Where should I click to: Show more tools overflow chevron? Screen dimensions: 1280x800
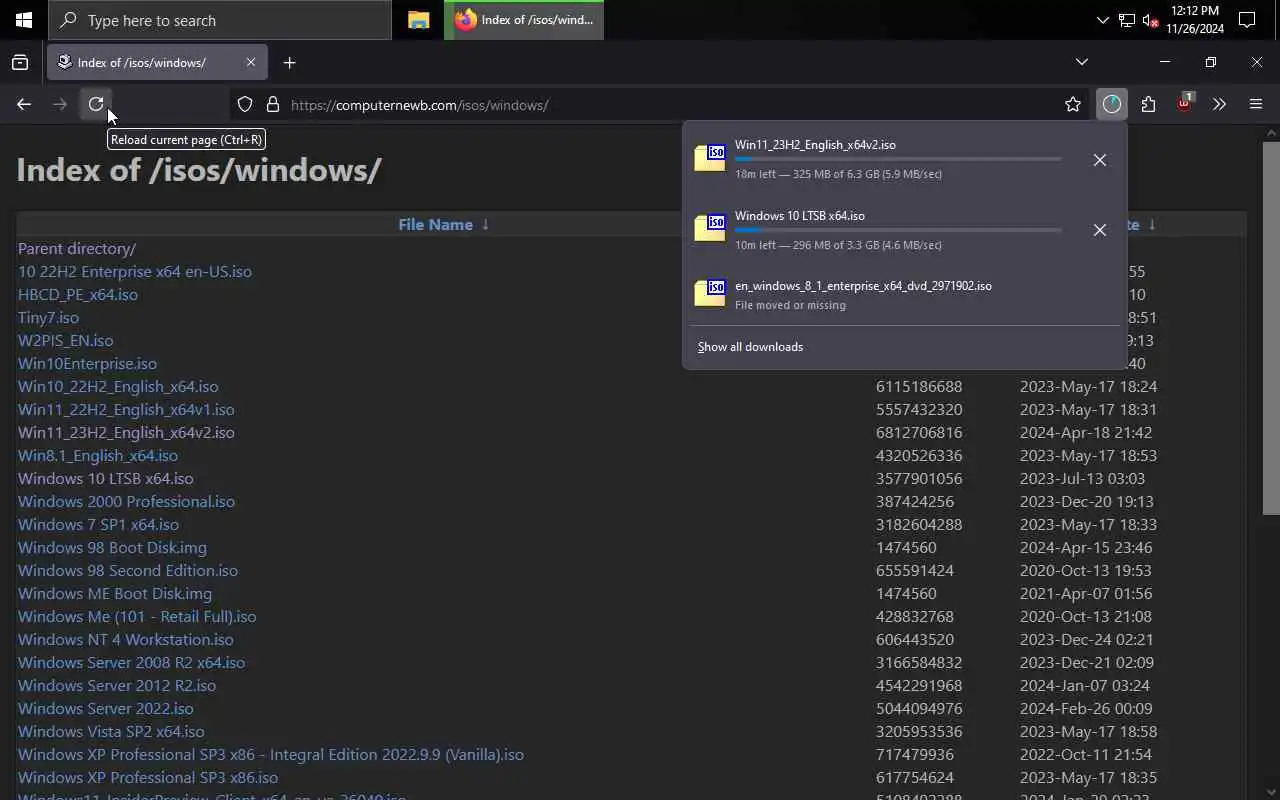coord(1219,104)
